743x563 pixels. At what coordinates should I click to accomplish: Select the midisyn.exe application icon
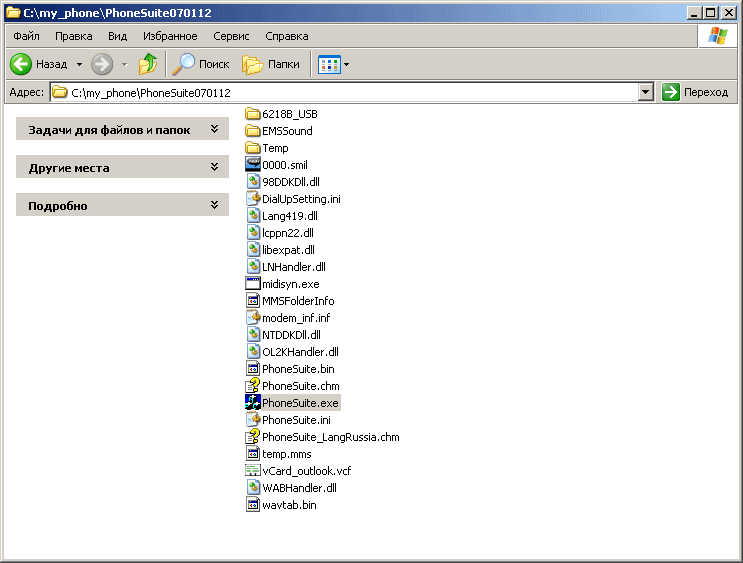253,283
